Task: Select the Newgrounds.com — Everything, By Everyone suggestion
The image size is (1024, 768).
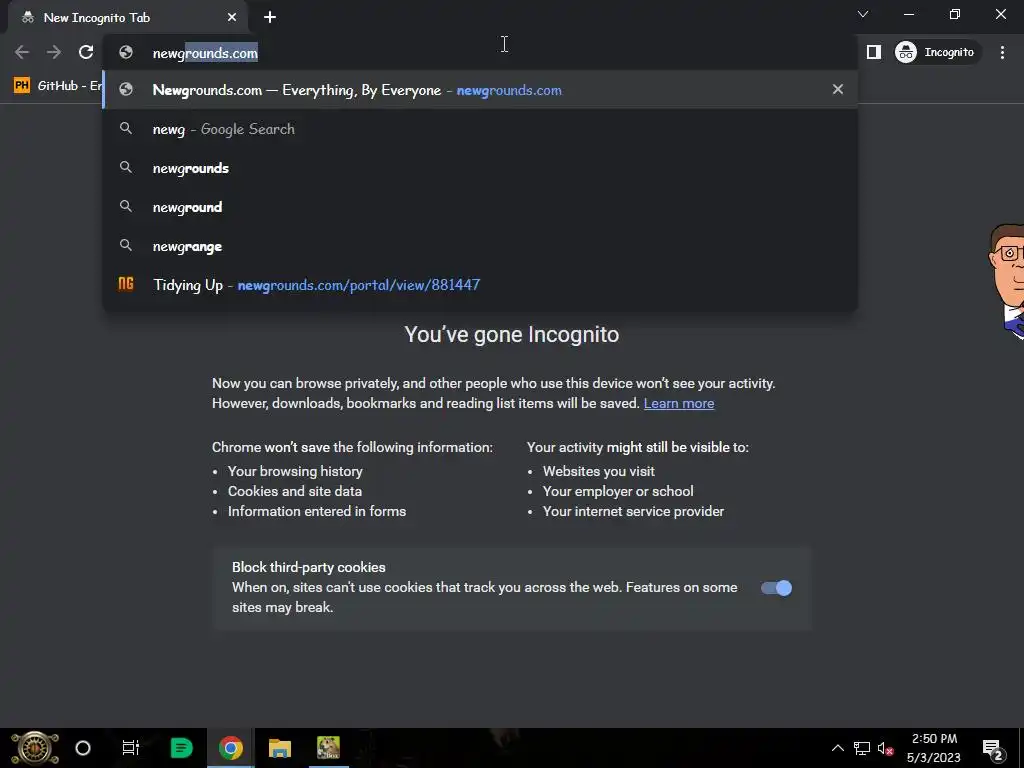Action: click(480, 90)
